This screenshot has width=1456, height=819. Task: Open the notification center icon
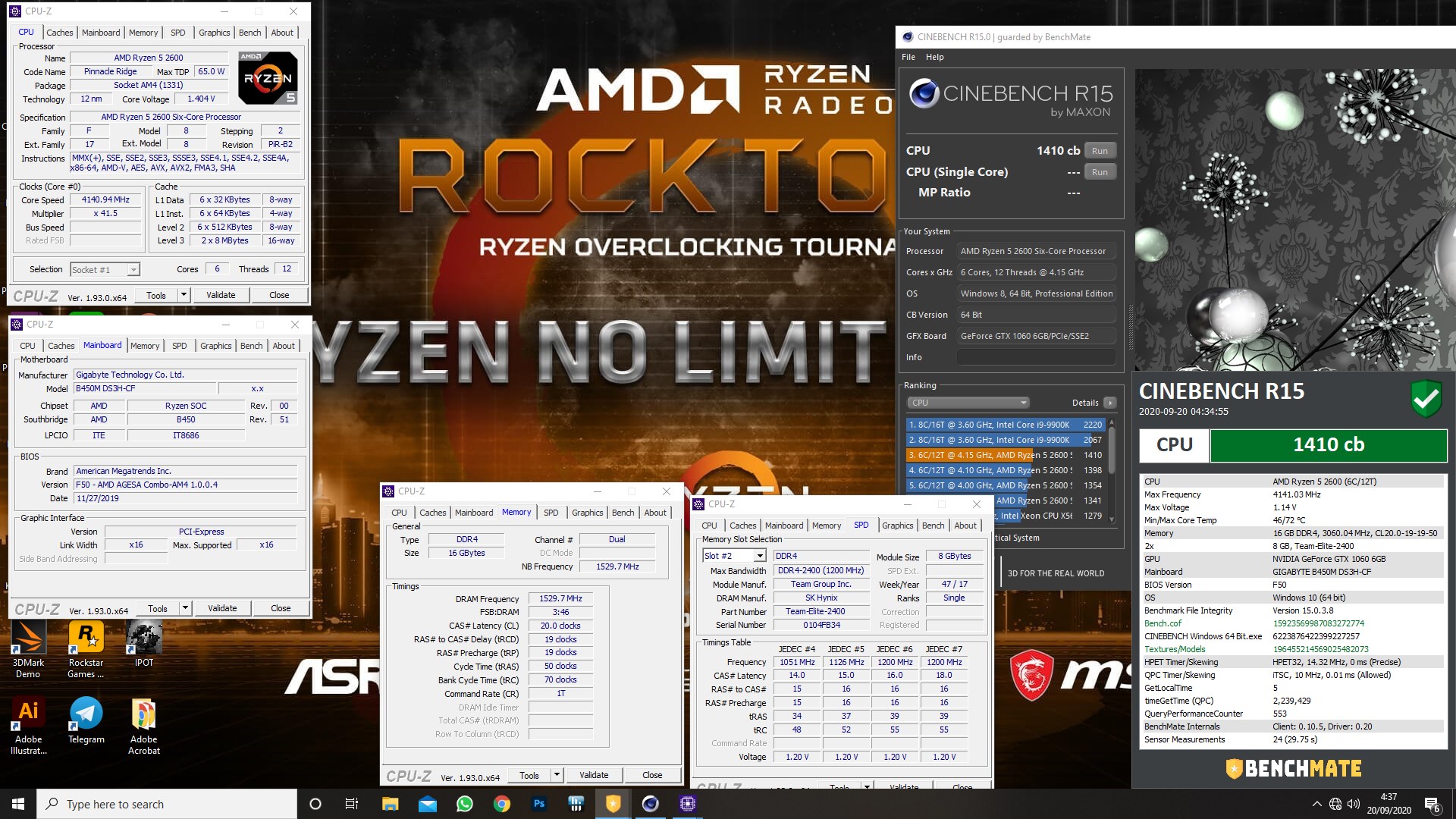pyautogui.click(x=1432, y=805)
